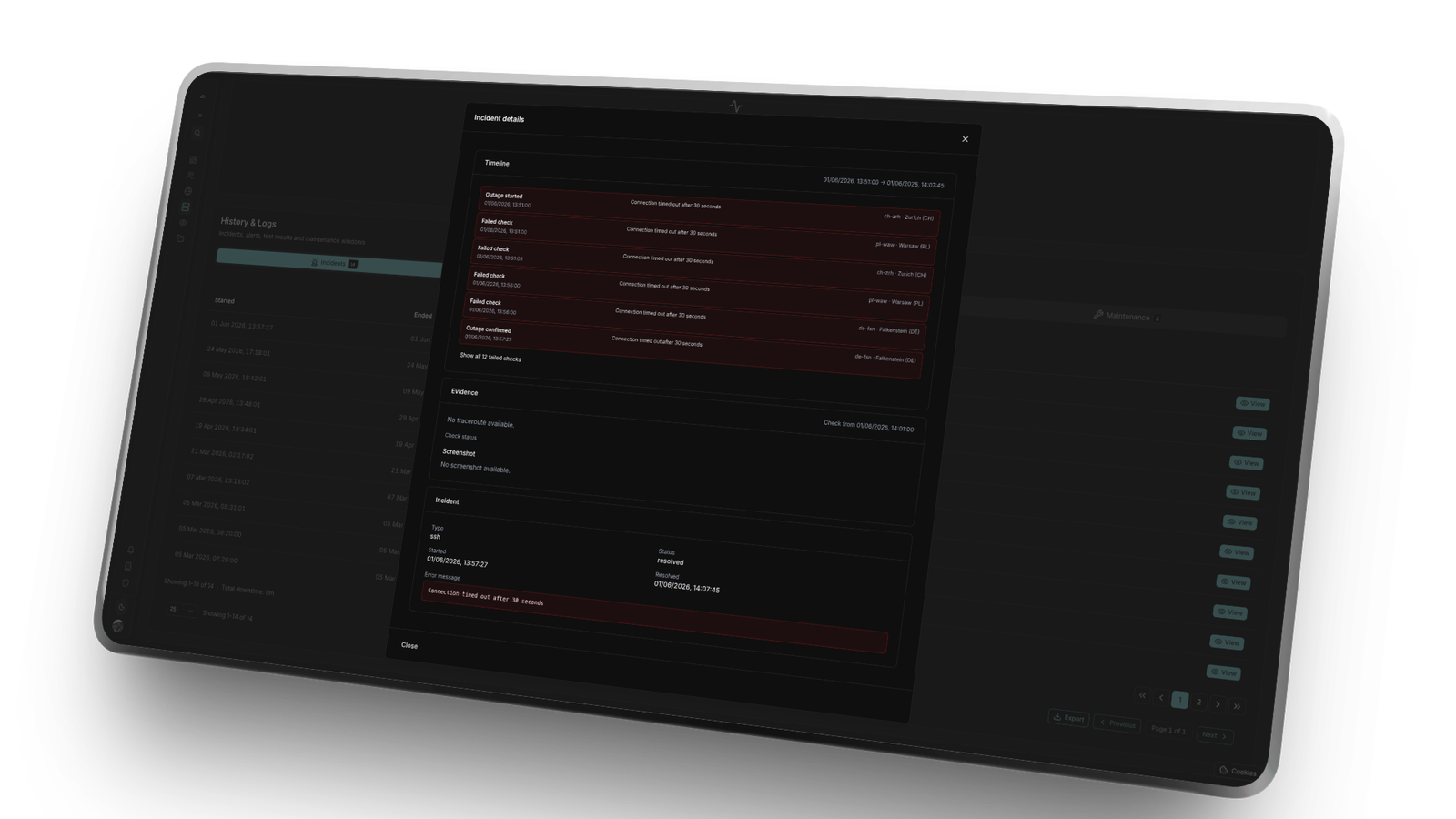Click the error message Connection timed out box
1456x819 pixels.
point(653,616)
